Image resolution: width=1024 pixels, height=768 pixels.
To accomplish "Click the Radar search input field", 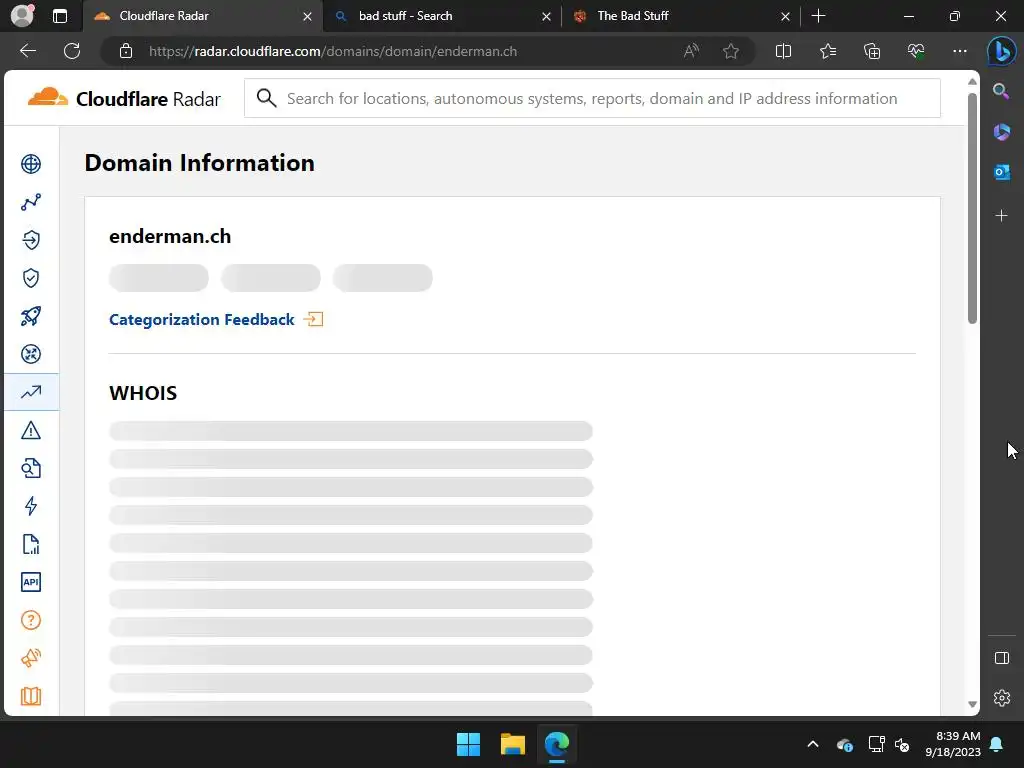I will point(592,98).
